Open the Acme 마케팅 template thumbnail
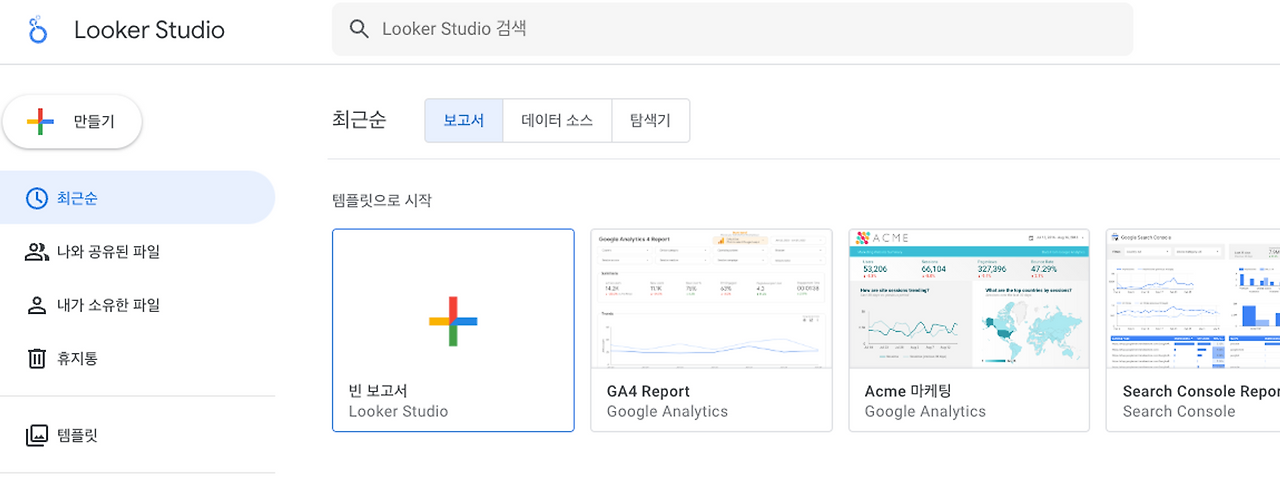The width and height of the screenshot is (1280, 480). tap(969, 299)
